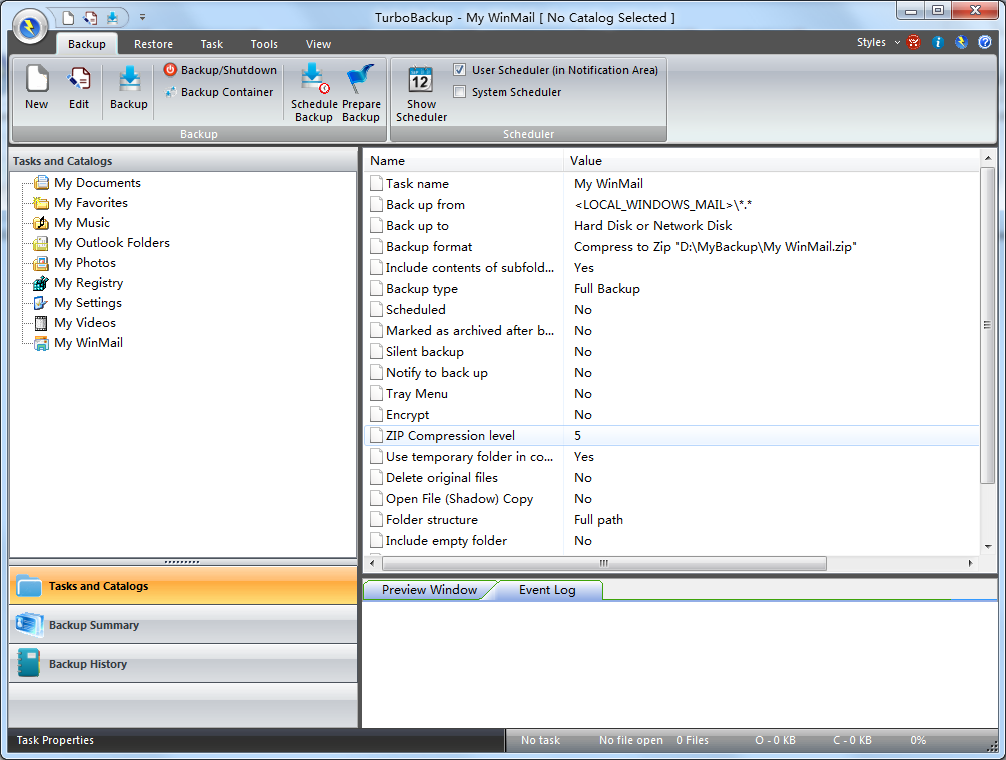
Task: Open the Backup Summary pane button
Action: 183,625
